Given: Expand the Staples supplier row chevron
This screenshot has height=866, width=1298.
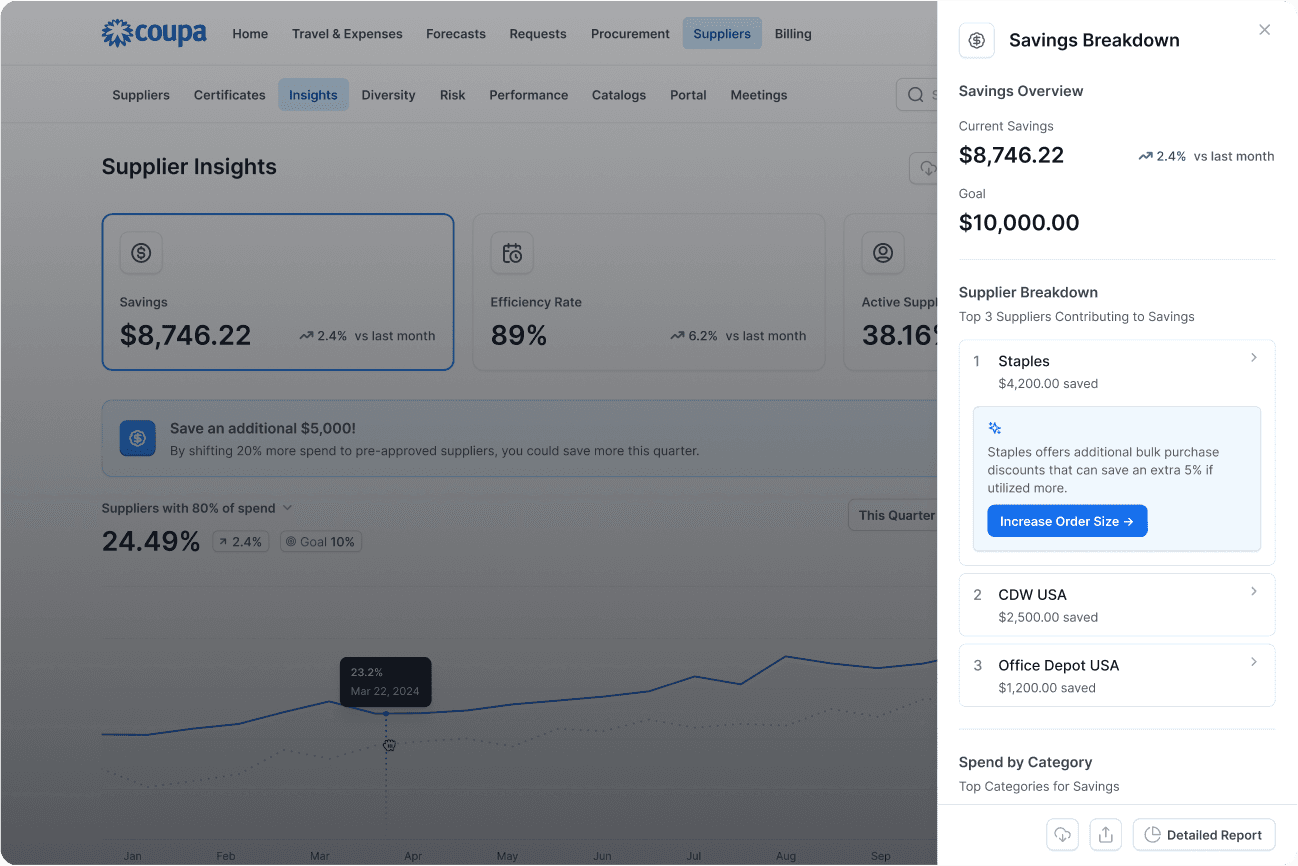Looking at the screenshot, I should pos(1254,358).
